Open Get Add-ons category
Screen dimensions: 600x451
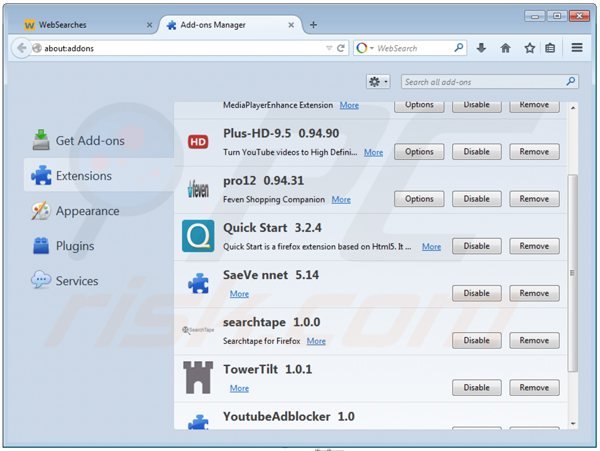99,140
